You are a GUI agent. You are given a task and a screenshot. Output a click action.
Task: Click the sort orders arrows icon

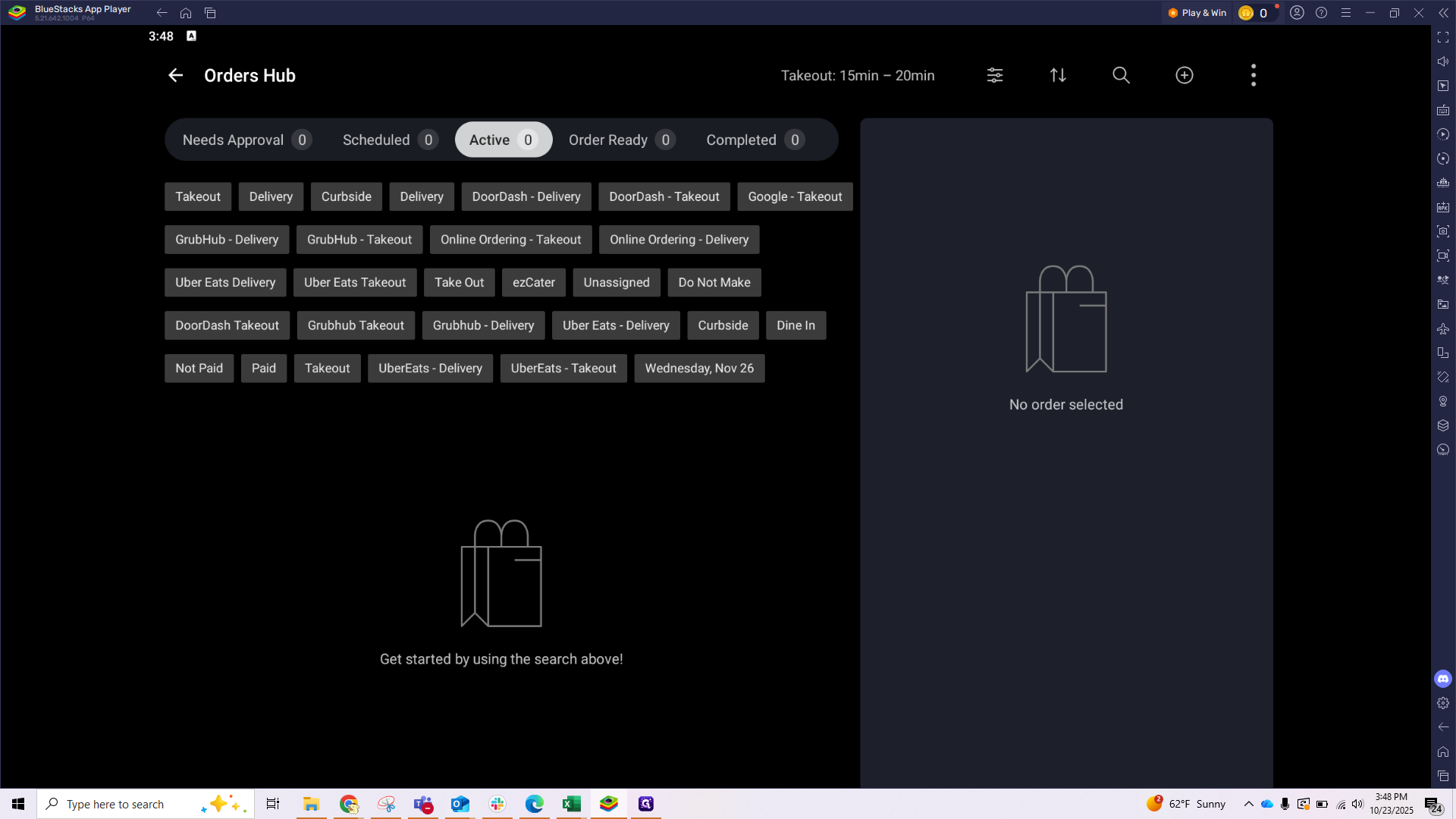pyautogui.click(x=1058, y=75)
